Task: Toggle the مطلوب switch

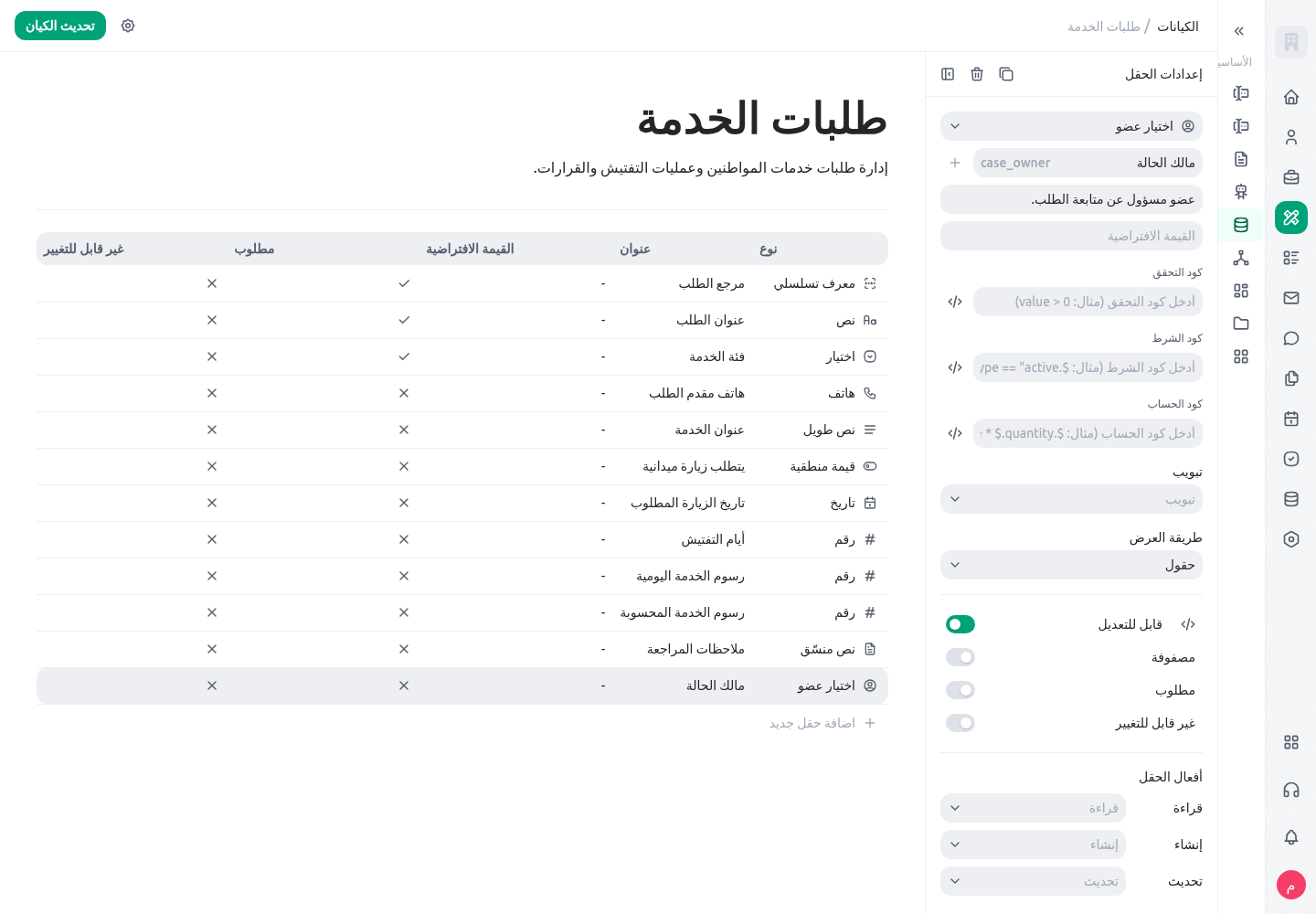Action: (960, 690)
